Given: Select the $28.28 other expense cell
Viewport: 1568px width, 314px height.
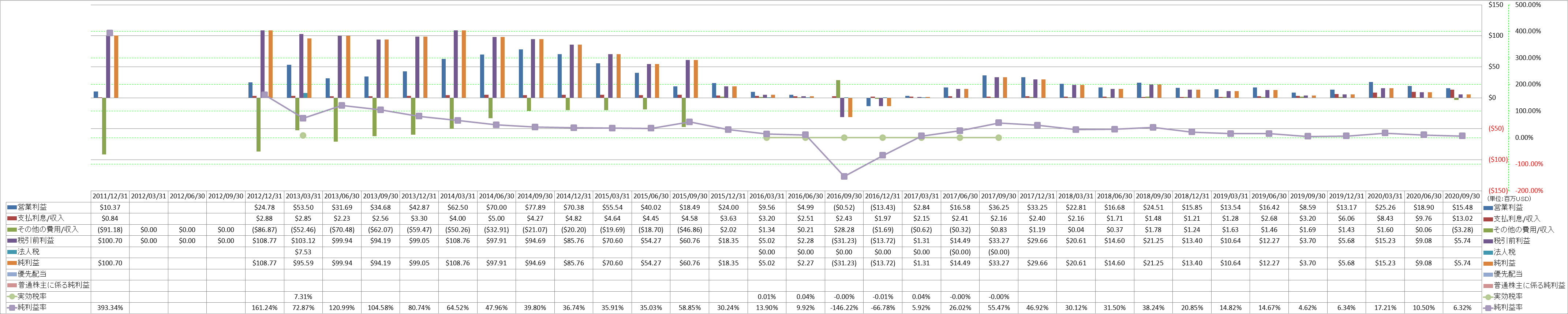Looking at the screenshot, I should point(844,229).
